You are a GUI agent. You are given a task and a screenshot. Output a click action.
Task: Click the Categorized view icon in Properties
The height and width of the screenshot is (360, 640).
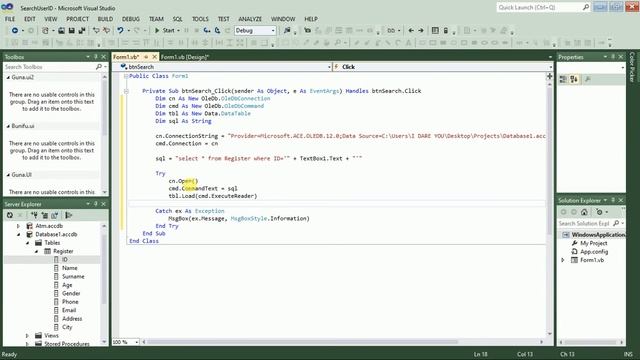563,79
